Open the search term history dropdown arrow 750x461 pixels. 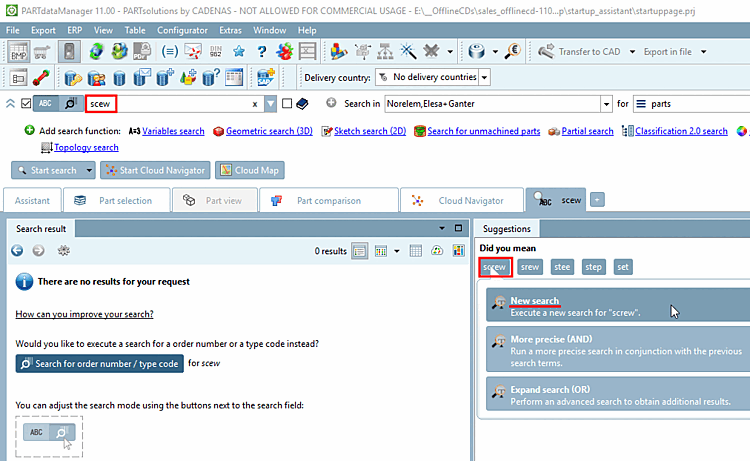pyautogui.click(x=270, y=104)
